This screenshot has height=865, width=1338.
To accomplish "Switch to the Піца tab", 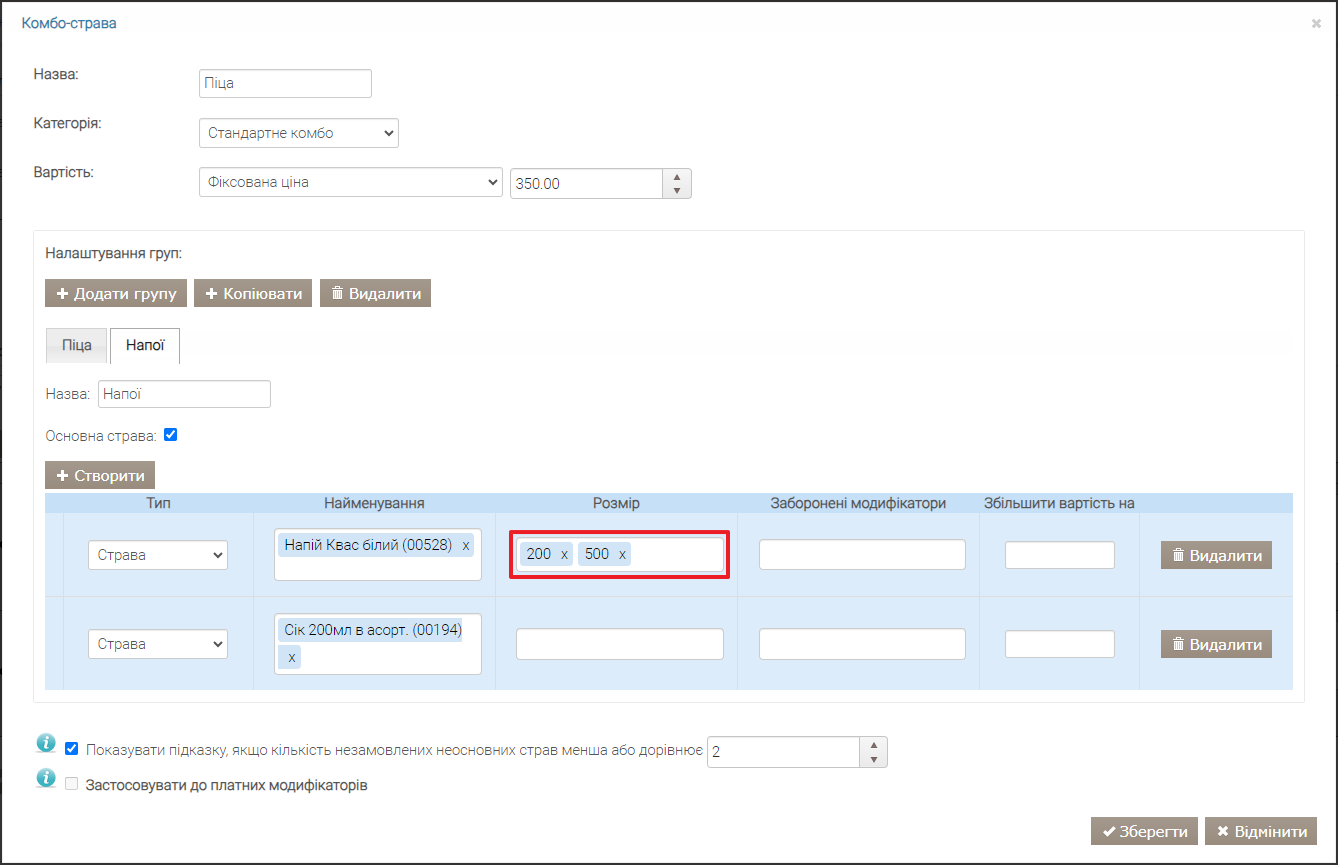I will coord(76,345).
